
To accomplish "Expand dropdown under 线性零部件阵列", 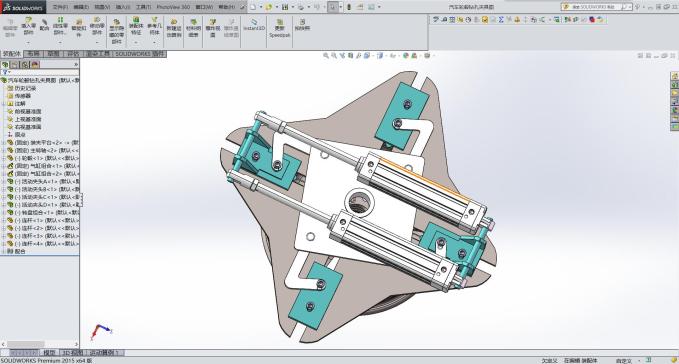I will point(60,42).
